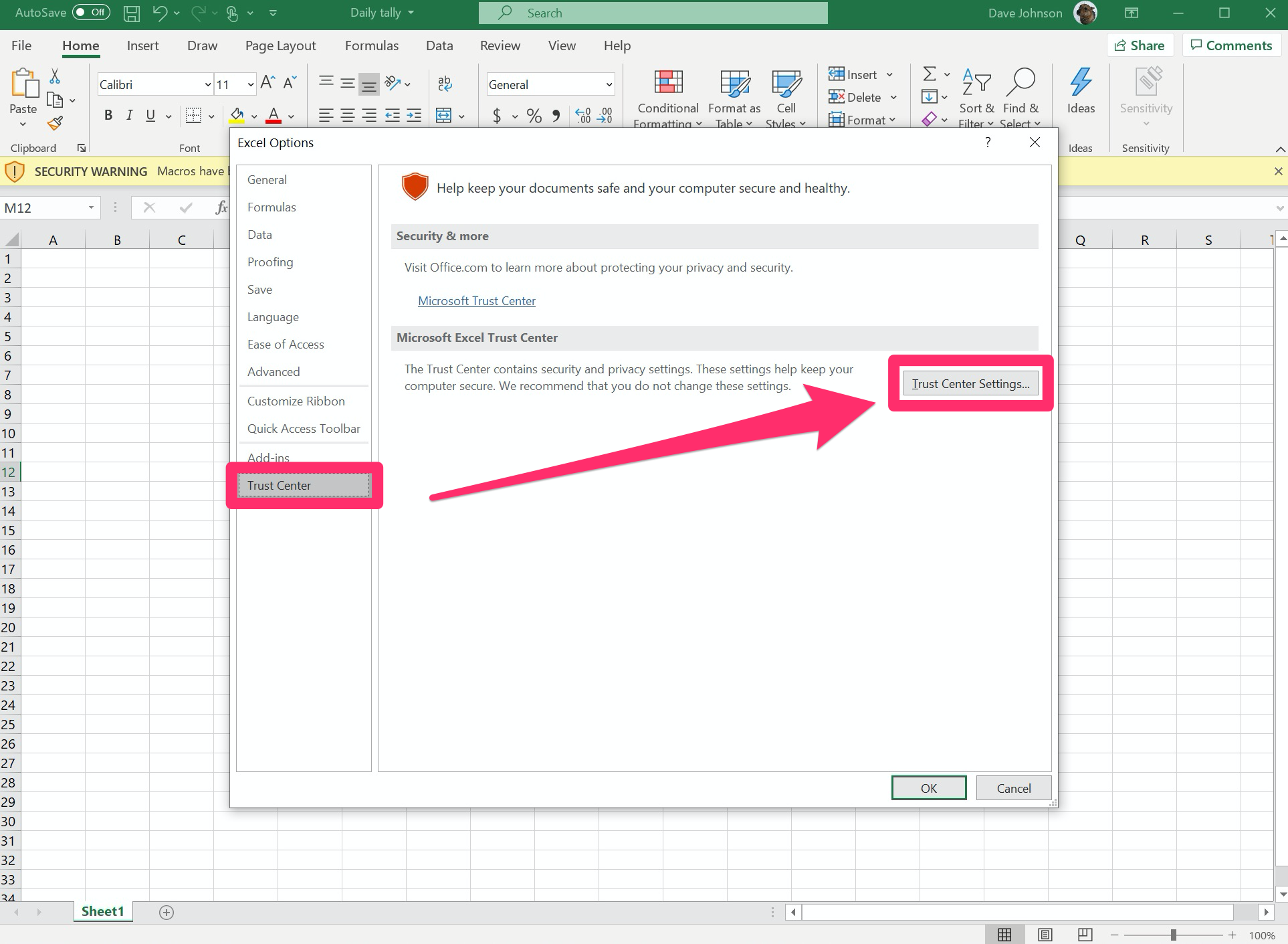Toggle Bold formatting button

(x=106, y=118)
